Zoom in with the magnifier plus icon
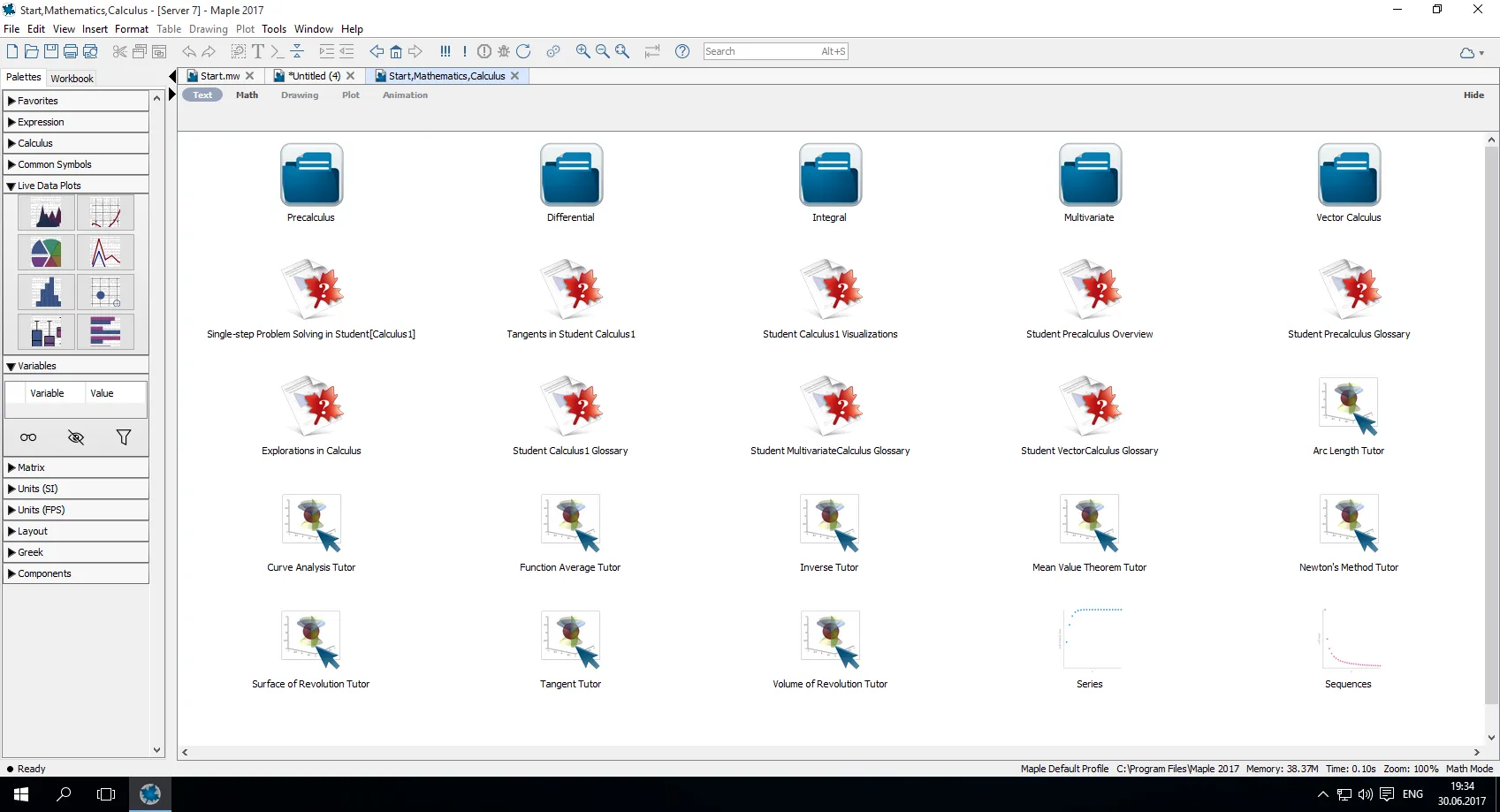 pos(583,51)
